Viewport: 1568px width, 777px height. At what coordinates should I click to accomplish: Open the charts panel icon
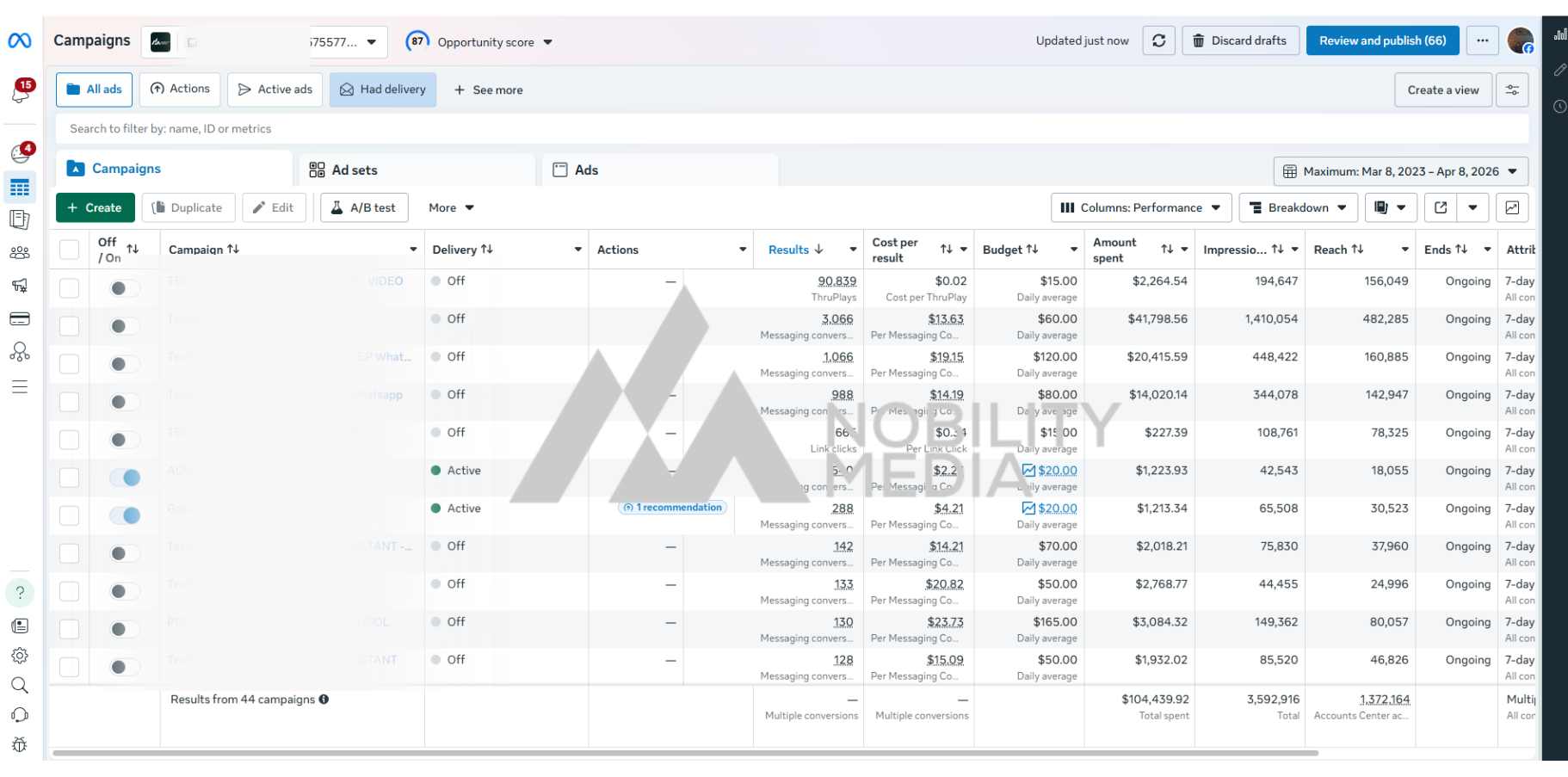tap(1512, 207)
